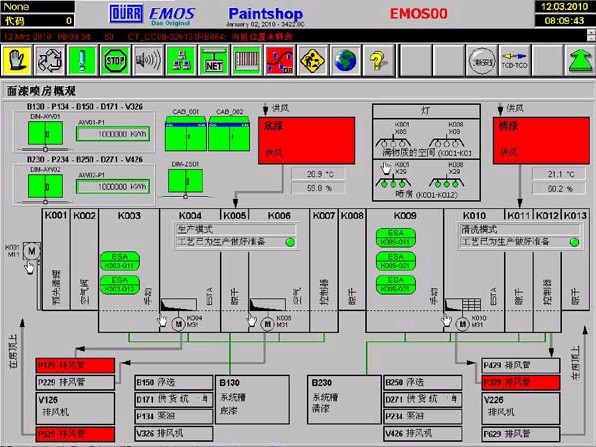596x447 pixels.
Task: Click the AW01-P1 flow value field
Action: pyautogui.click(x=113, y=134)
